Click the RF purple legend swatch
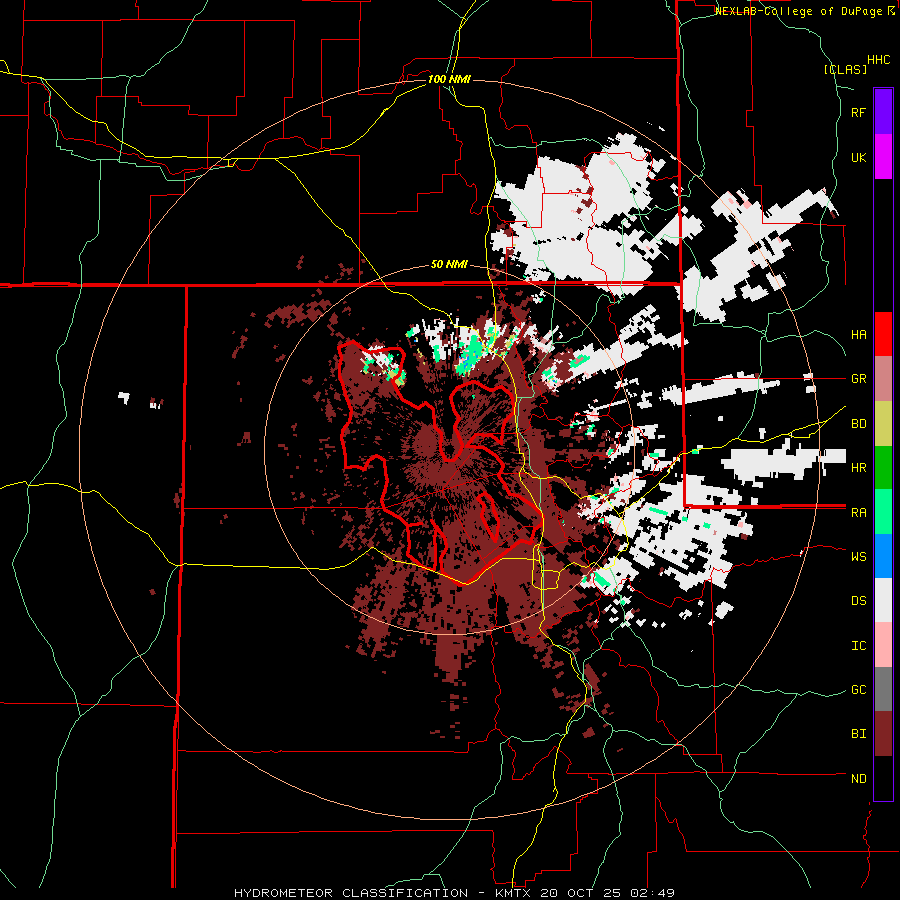The height and width of the screenshot is (900, 900). (883, 112)
